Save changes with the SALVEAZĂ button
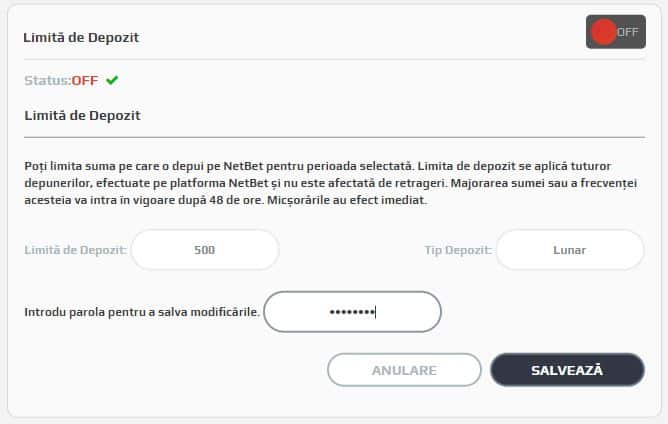 pyautogui.click(x=566, y=370)
